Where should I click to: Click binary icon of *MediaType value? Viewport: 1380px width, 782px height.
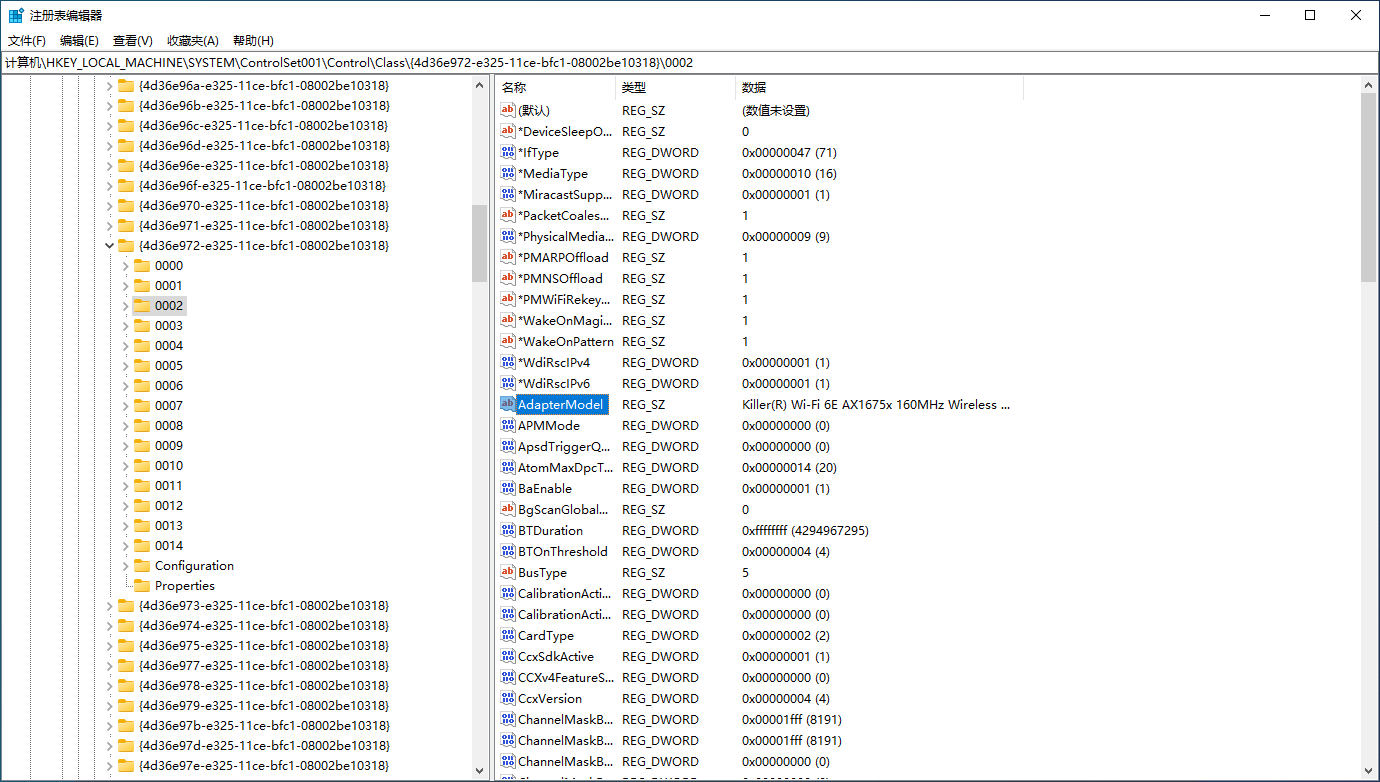coord(508,173)
